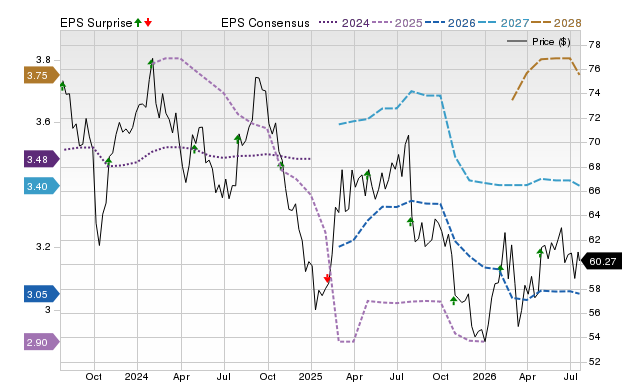Image resolution: width=640 pixels, height=382 pixels.
Task: Click the green surprise arrow between Oct 2023 and 2024
Action: tap(109, 162)
